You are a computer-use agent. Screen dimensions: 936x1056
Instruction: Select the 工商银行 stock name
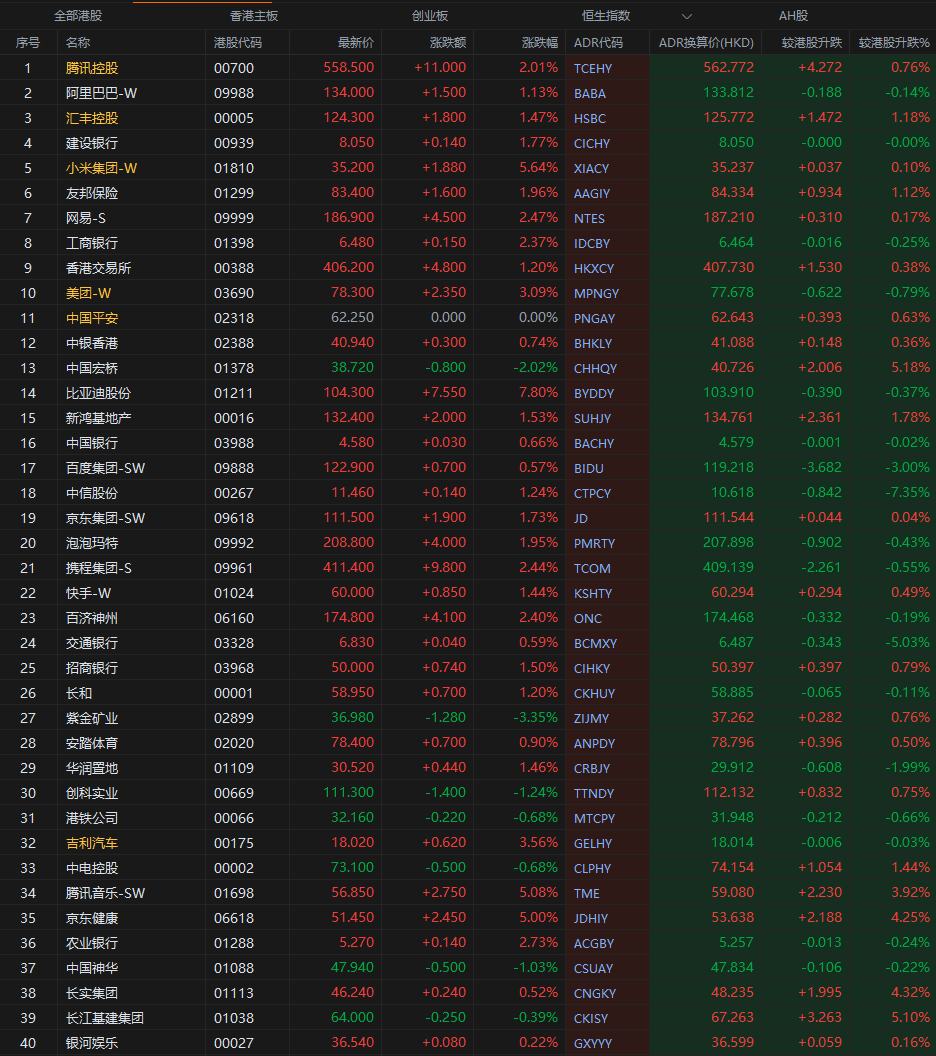click(x=92, y=242)
